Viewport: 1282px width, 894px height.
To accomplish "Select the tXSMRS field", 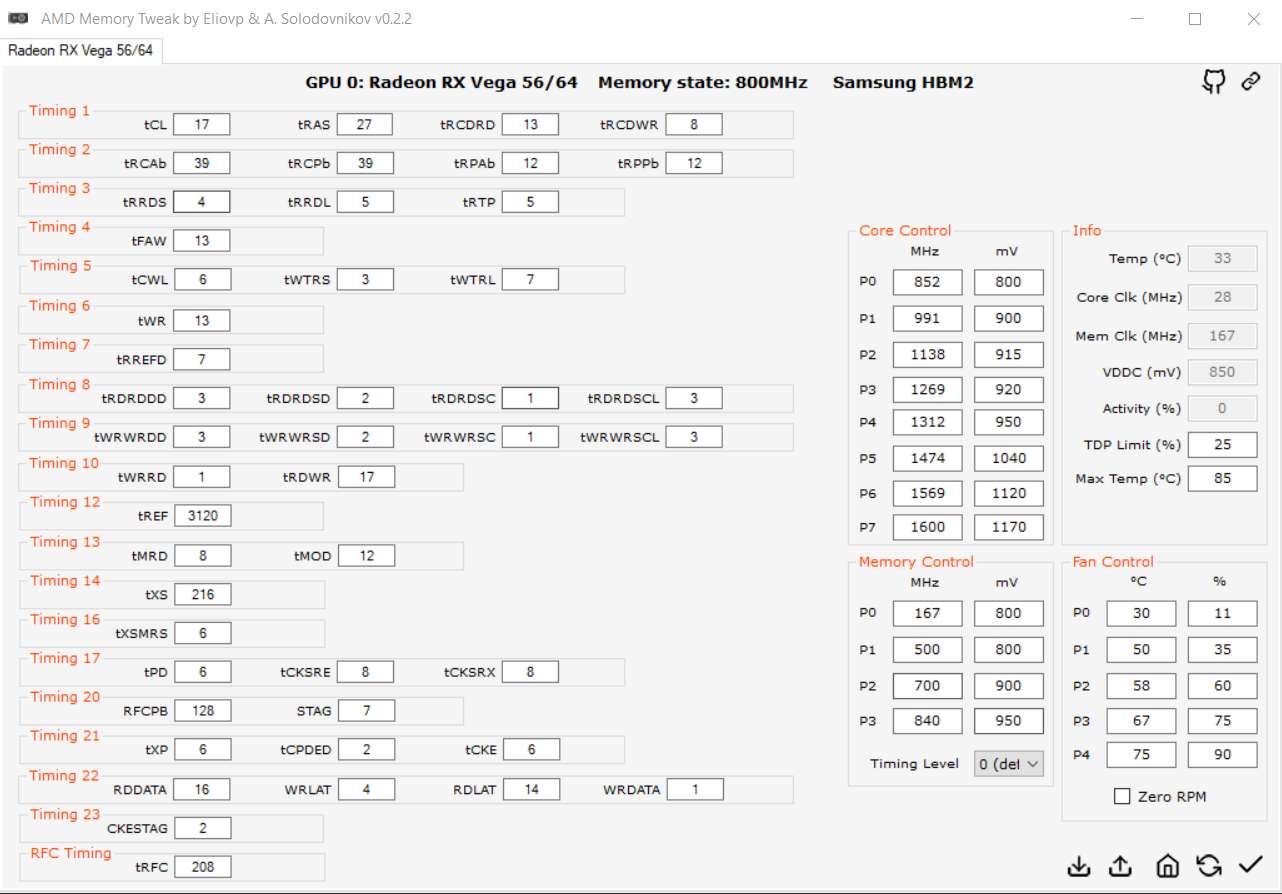I will (x=202, y=633).
